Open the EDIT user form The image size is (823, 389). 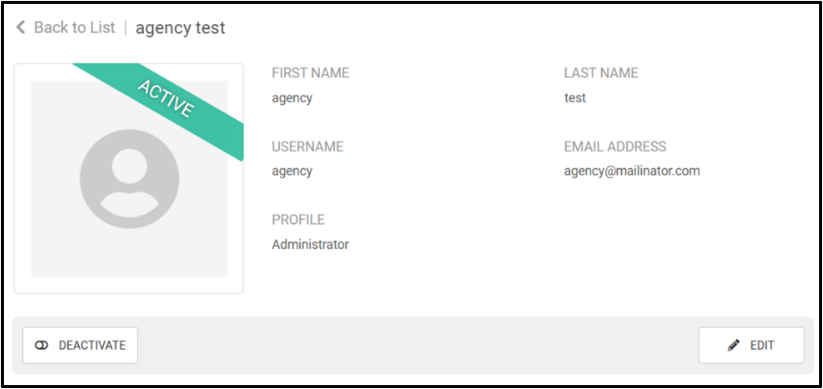(751, 345)
